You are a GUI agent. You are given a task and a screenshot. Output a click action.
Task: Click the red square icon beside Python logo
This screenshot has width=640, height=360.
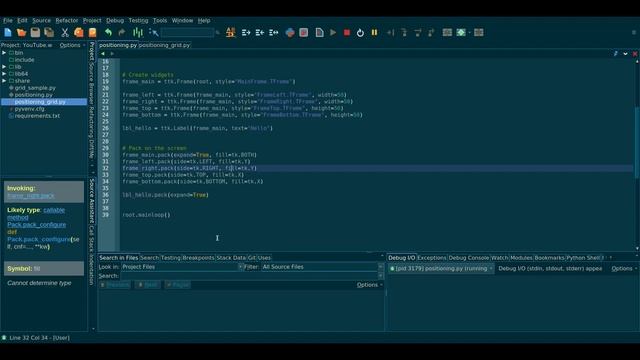304,32
